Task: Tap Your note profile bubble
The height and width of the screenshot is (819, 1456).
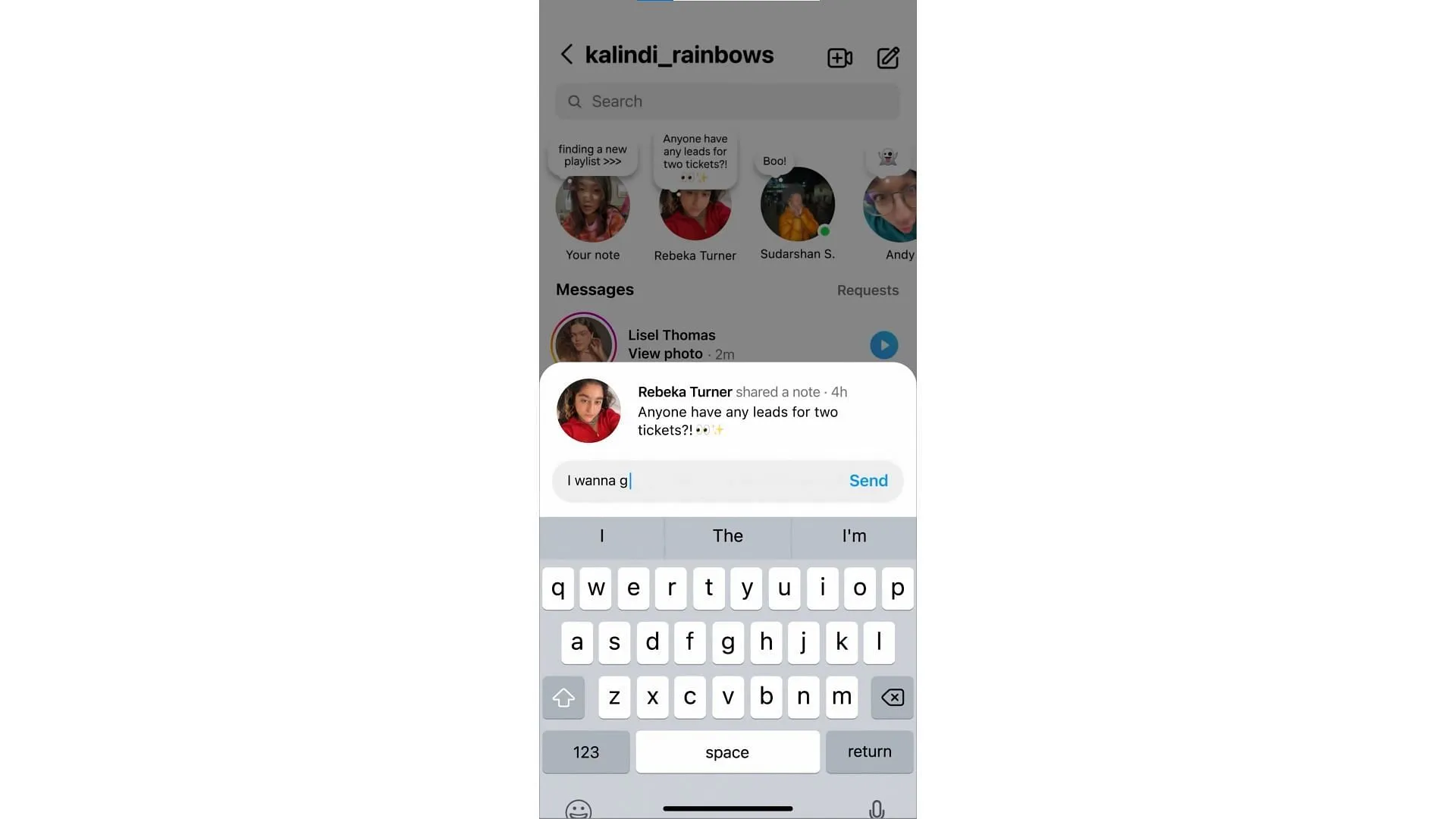Action: click(592, 205)
